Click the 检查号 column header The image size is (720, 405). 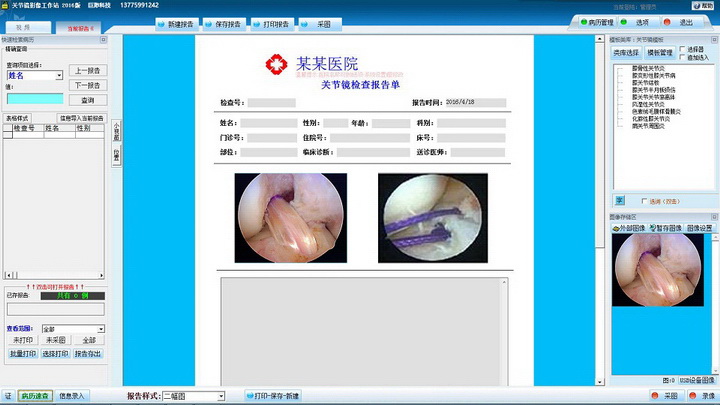(x=28, y=128)
